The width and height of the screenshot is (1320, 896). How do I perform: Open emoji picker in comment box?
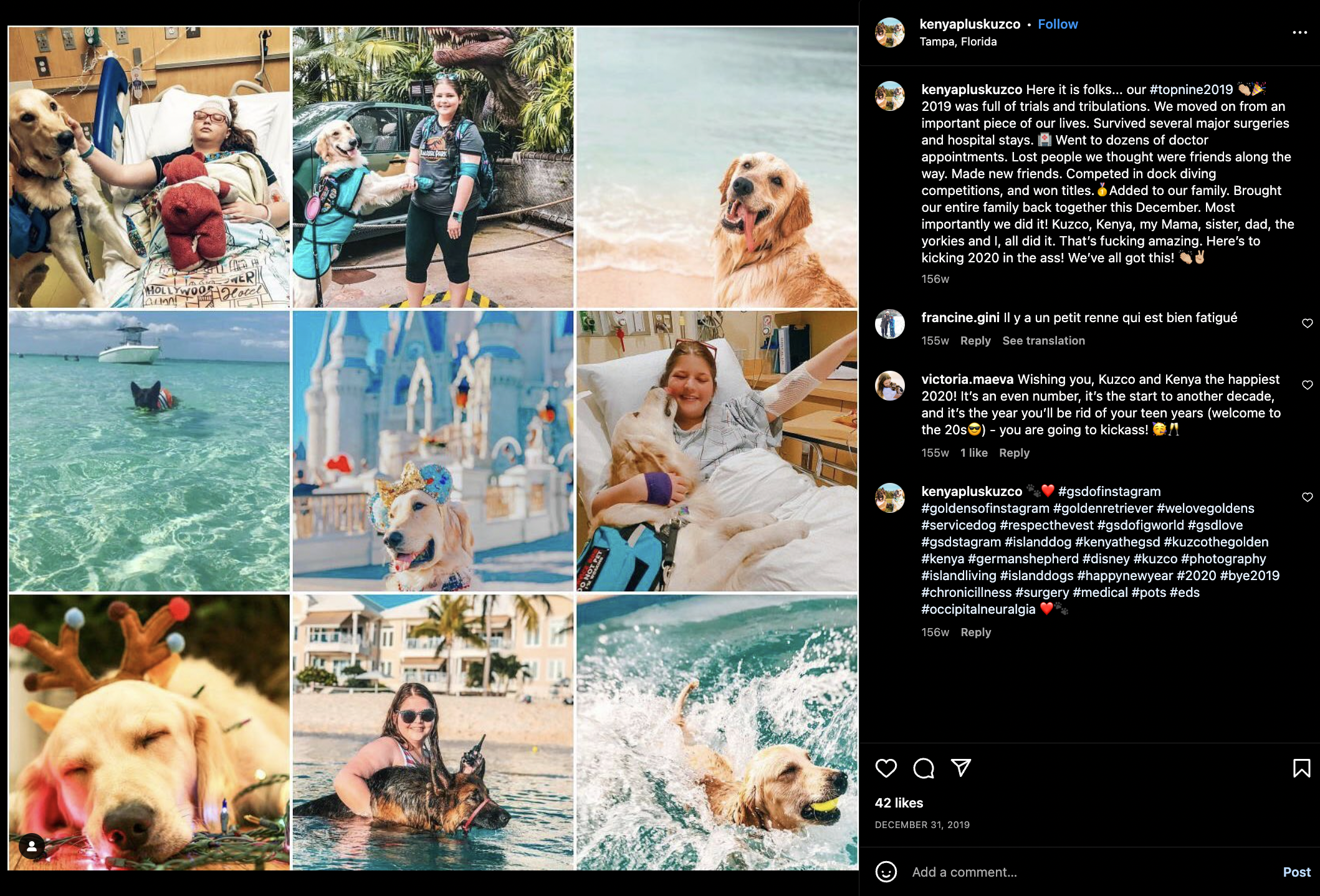coord(886,872)
